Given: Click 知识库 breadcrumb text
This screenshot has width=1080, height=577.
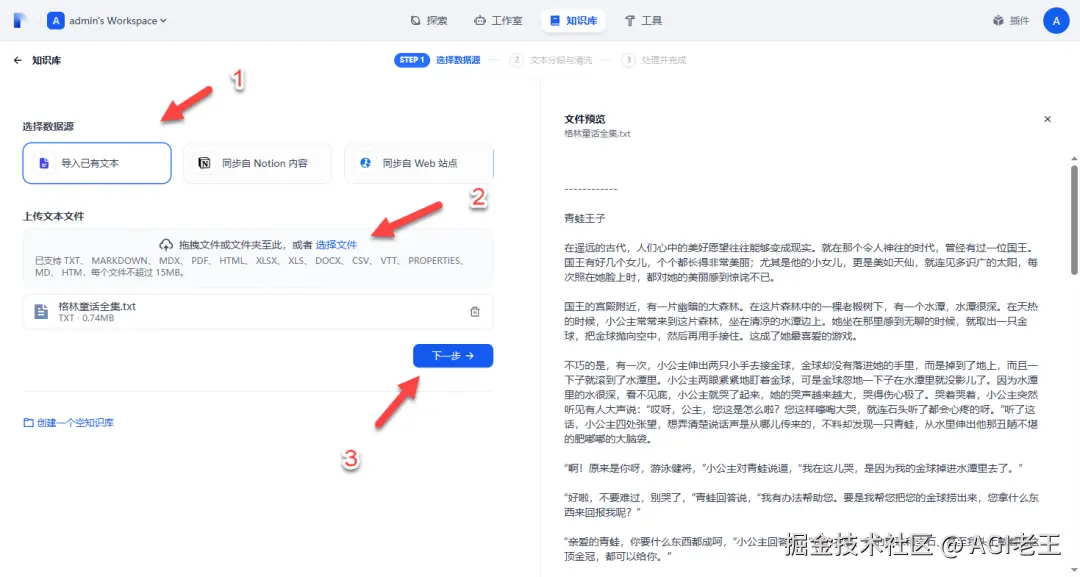Looking at the screenshot, I should pyautogui.click(x=46, y=61).
